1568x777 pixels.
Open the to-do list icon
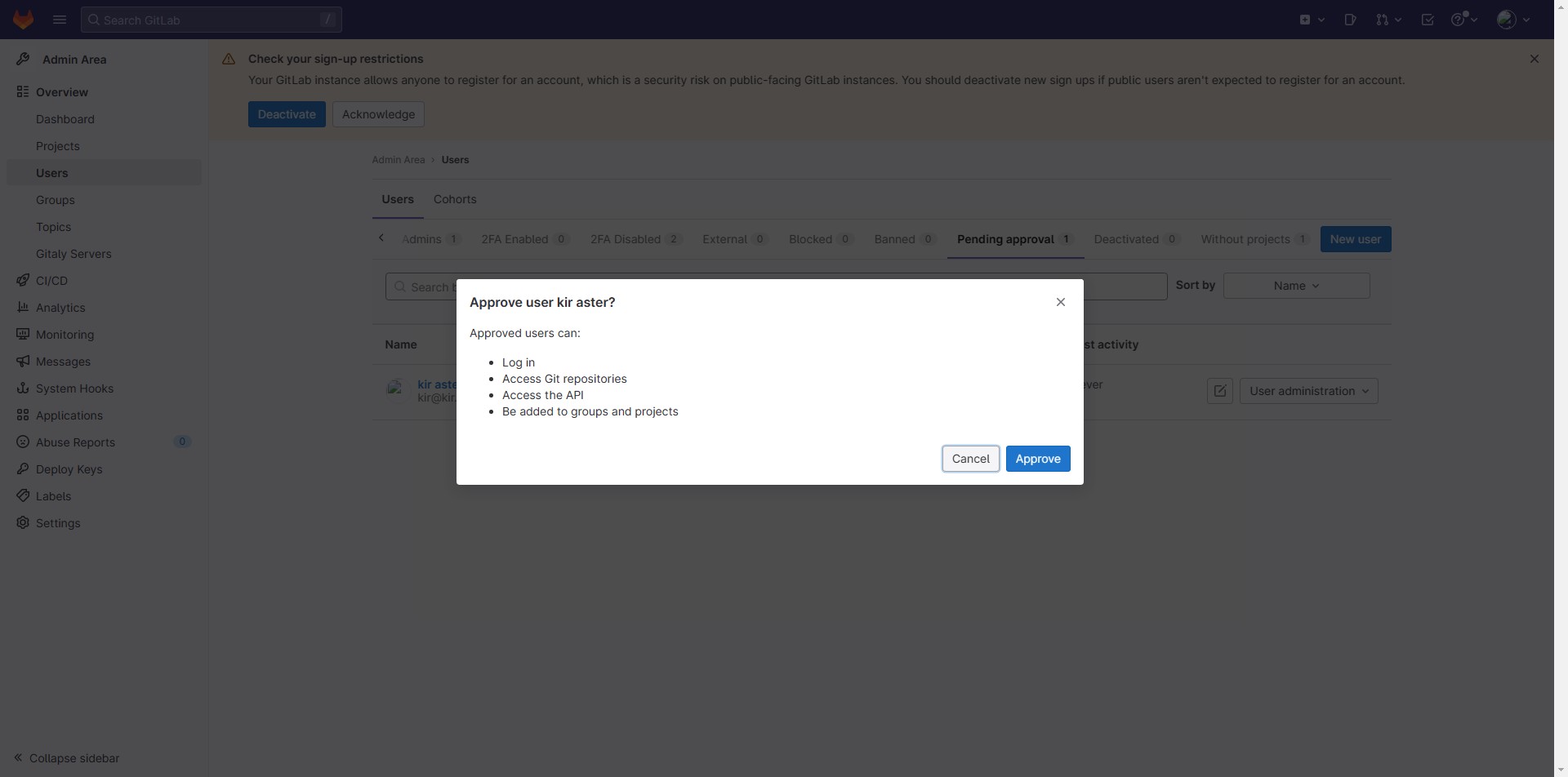[x=1428, y=20]
